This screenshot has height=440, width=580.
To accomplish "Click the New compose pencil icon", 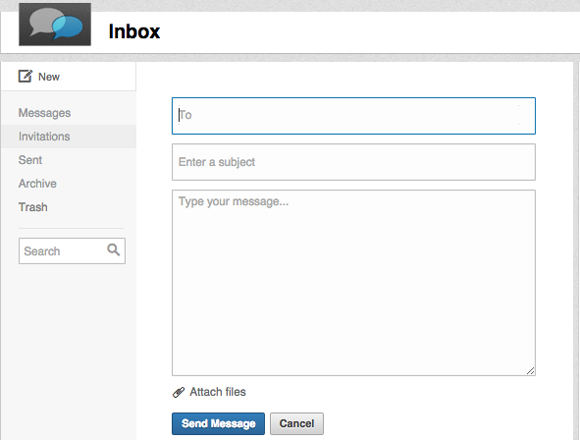I will pyautogui.click(x=25, y=76).
